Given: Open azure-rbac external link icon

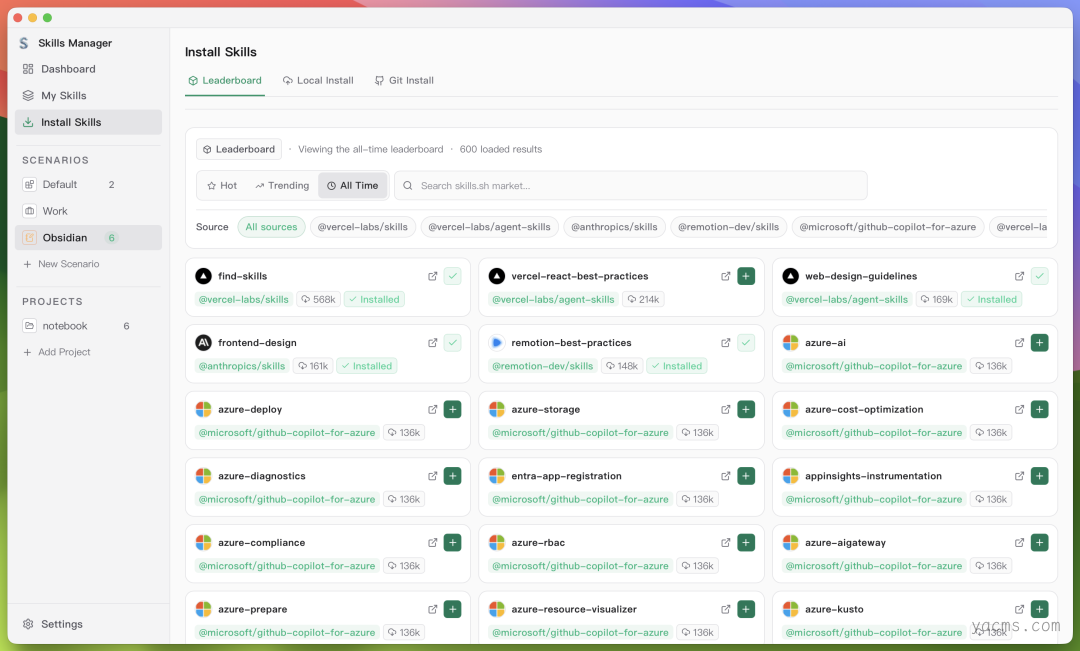Looking at the screenshot, I should click(x=726, y=543).
